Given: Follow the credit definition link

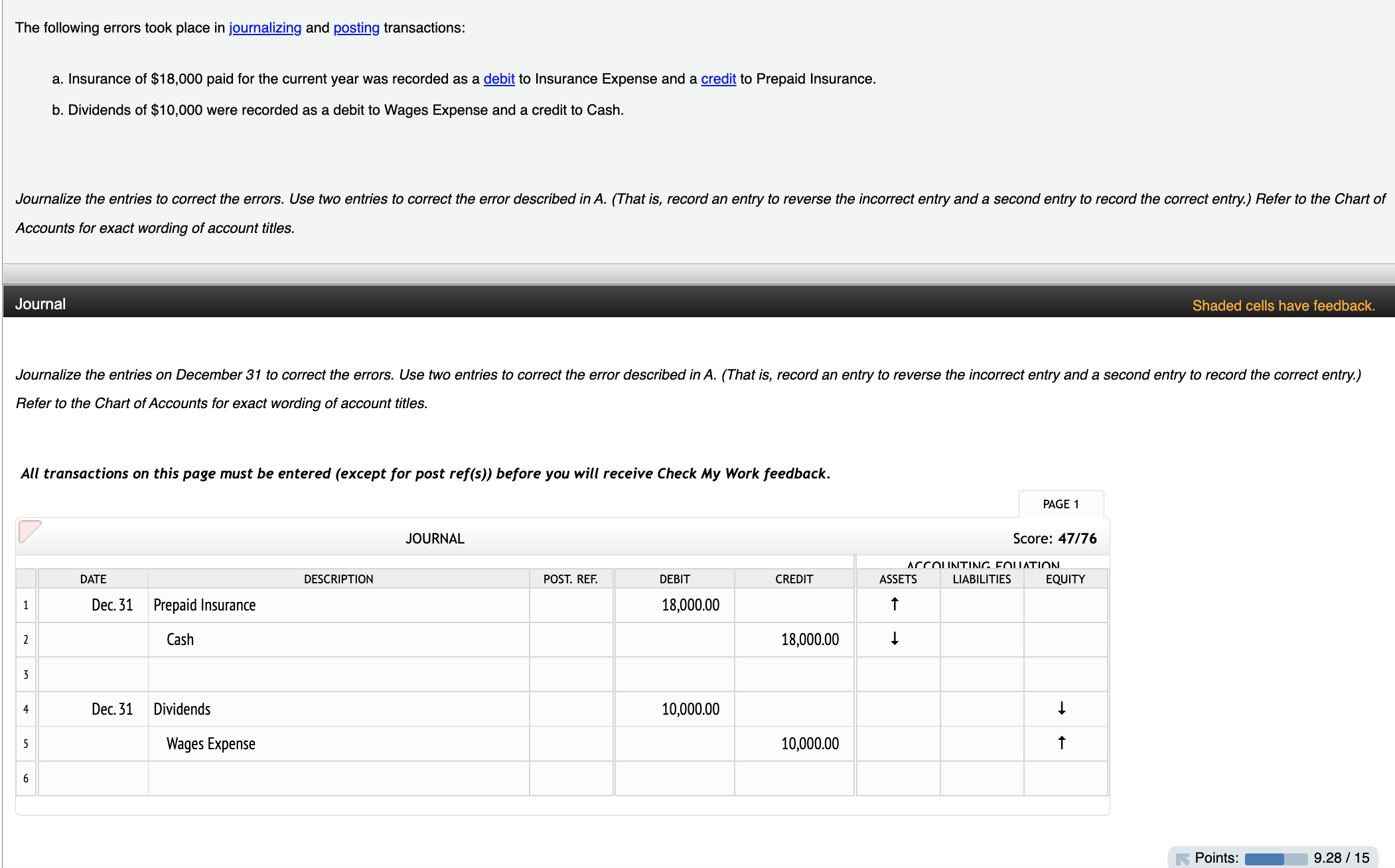Looking at the screenshot, I should tap(718, 79).
